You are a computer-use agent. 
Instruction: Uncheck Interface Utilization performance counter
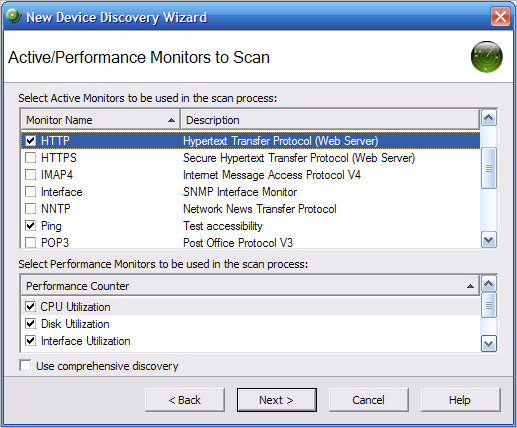31,341
